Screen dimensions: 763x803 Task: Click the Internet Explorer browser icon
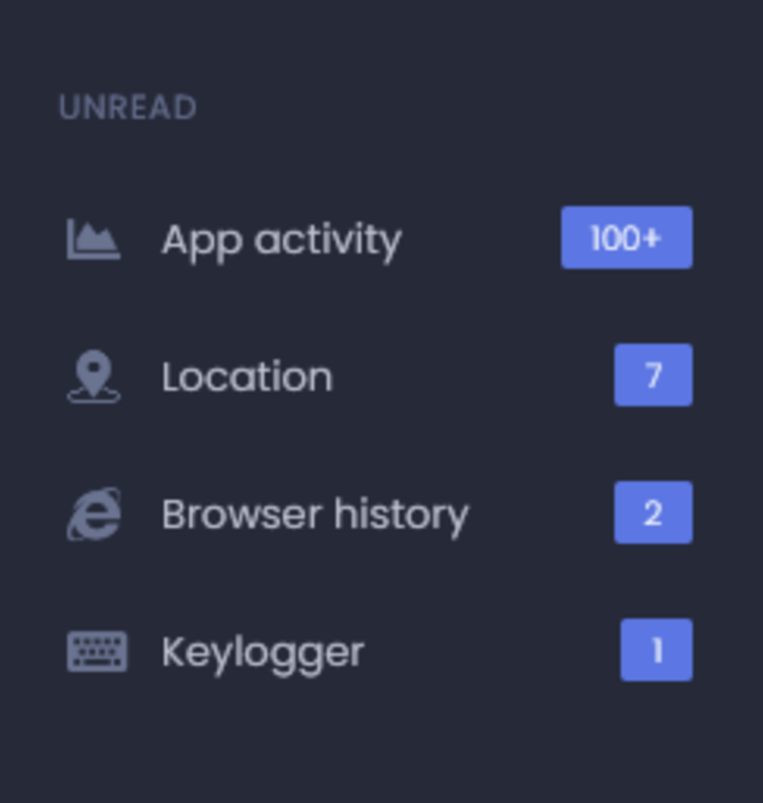(x=94, y=514)
